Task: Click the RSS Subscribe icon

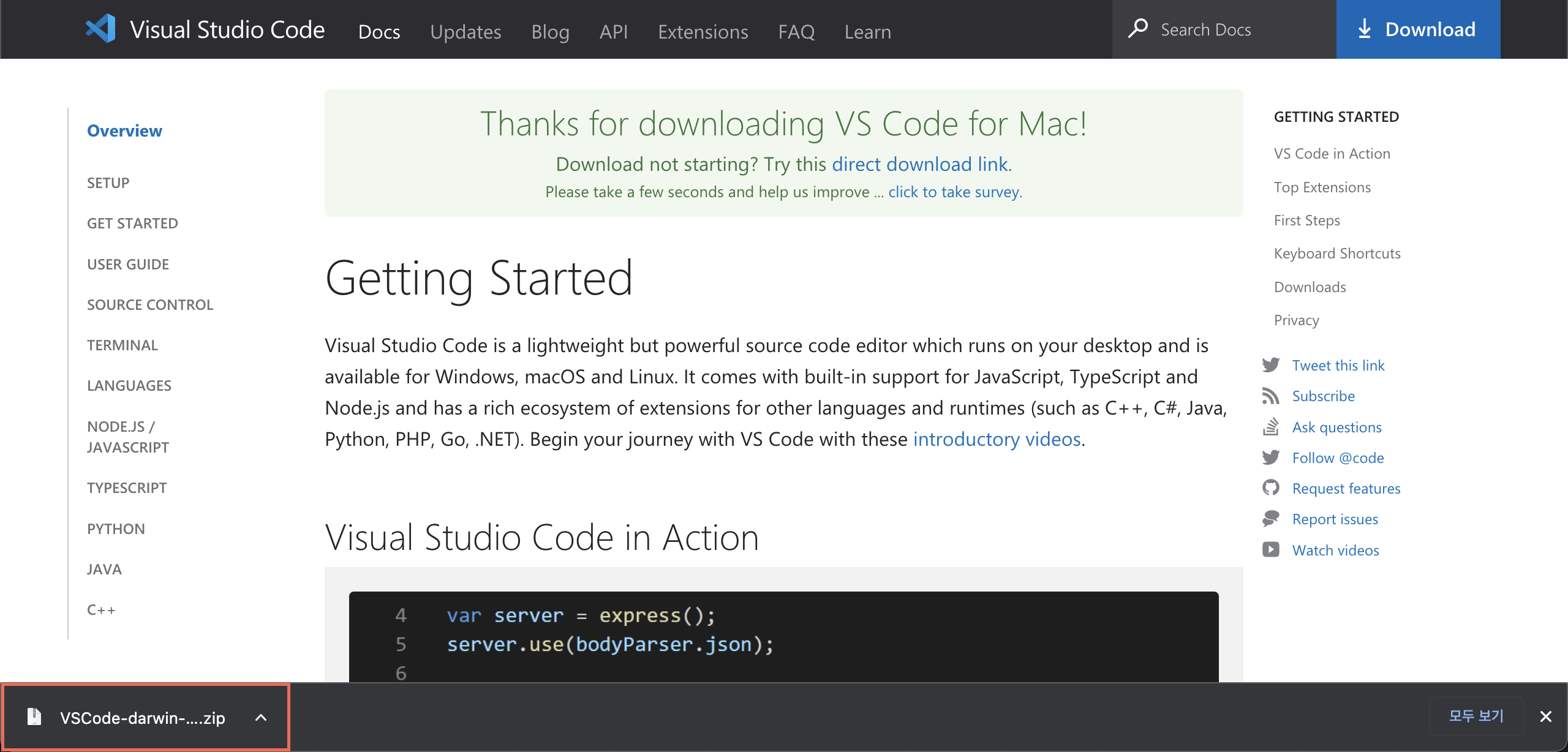Action: [x=1272, y=396]
